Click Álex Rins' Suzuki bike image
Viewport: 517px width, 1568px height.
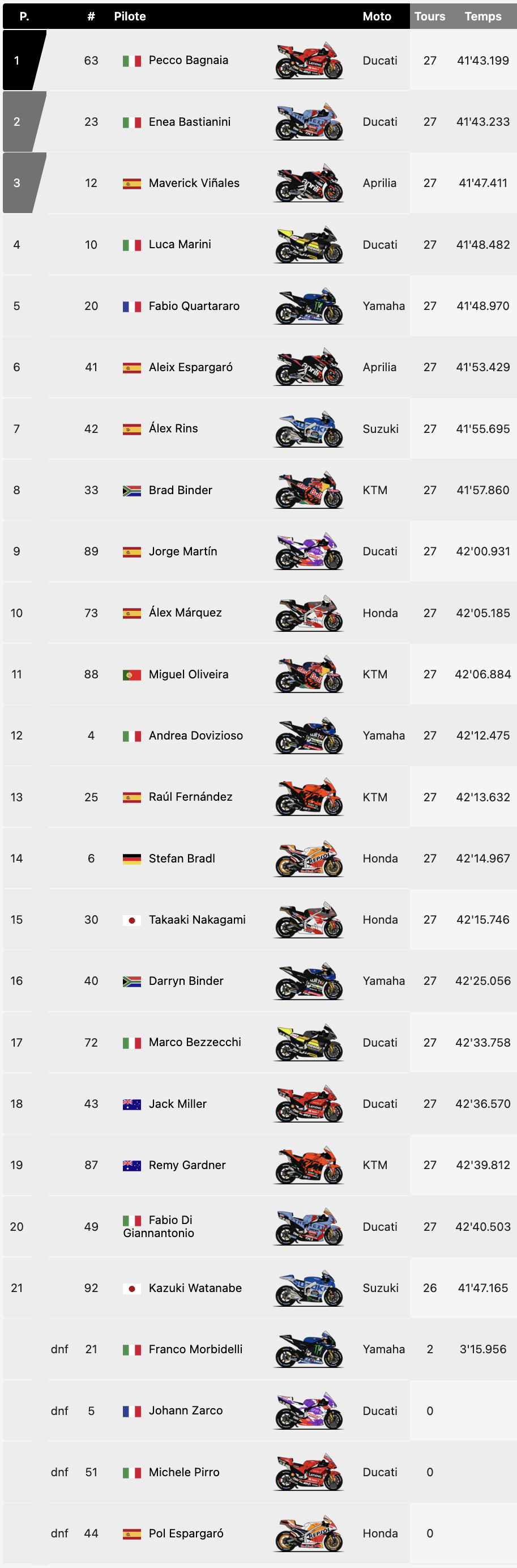309,428
